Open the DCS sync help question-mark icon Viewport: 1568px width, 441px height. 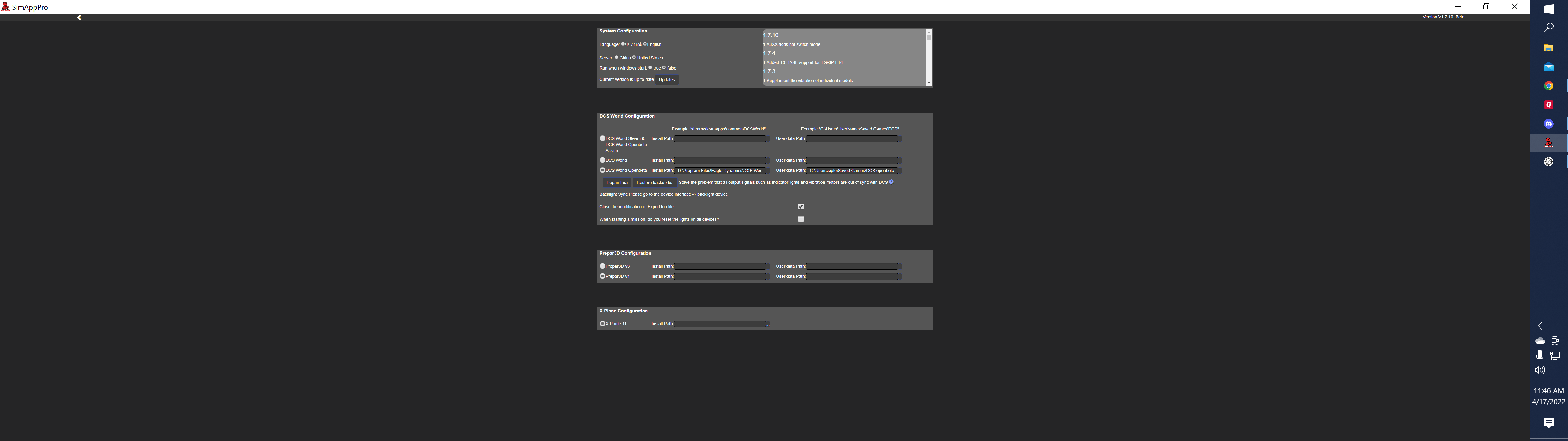point(891,182)
